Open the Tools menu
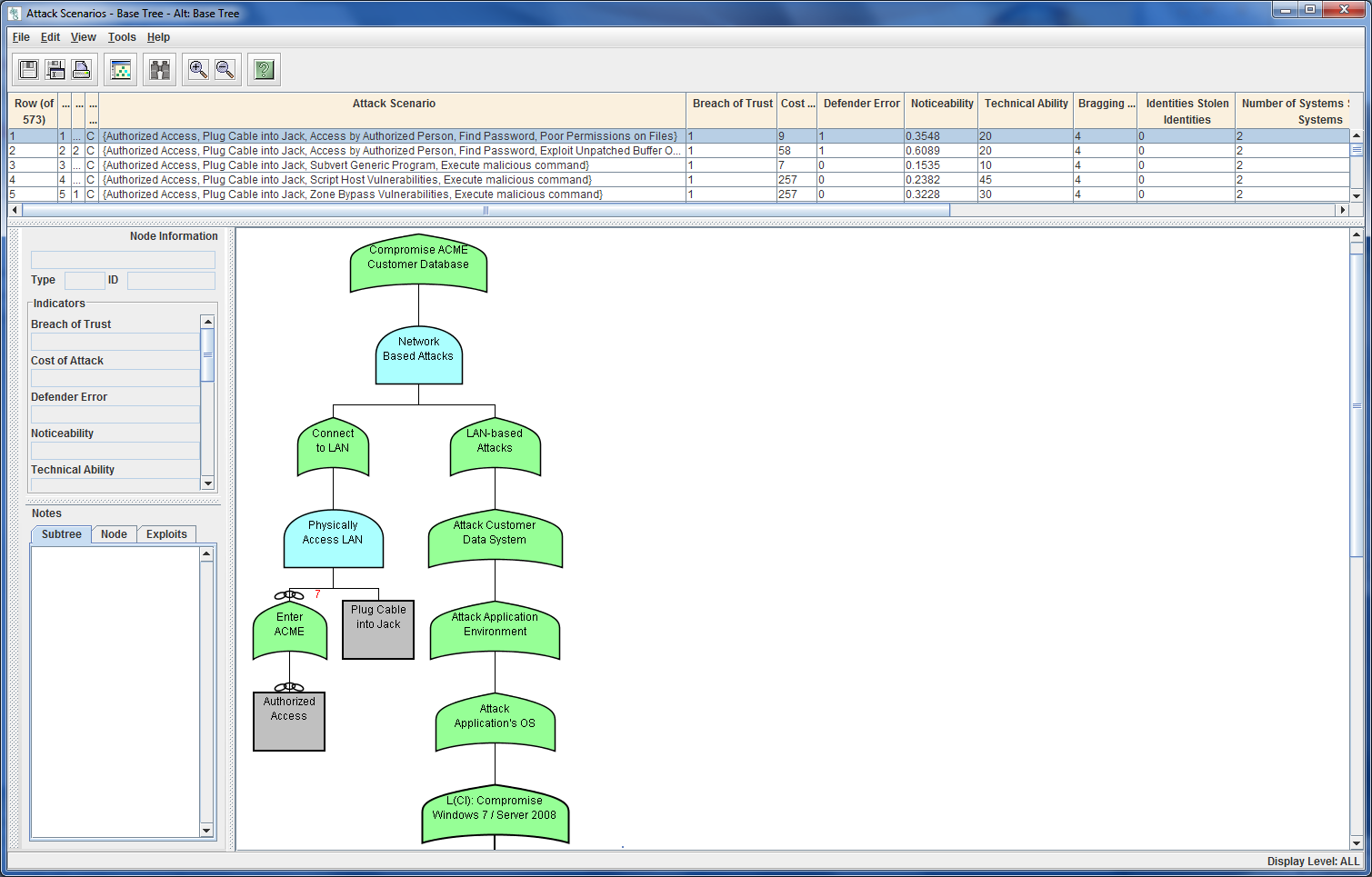The image size is (1372, 877). pos(122,37)
